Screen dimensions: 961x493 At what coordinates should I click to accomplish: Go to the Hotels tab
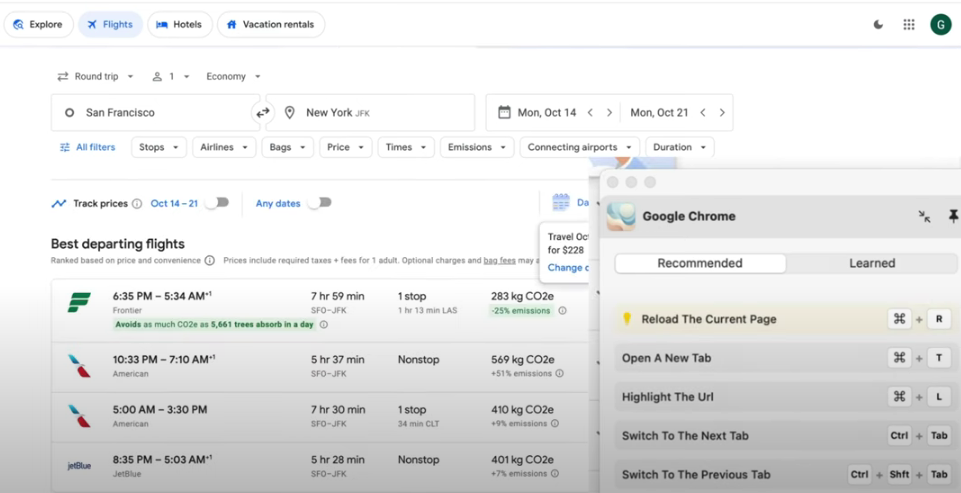click(x=180, y=25)
